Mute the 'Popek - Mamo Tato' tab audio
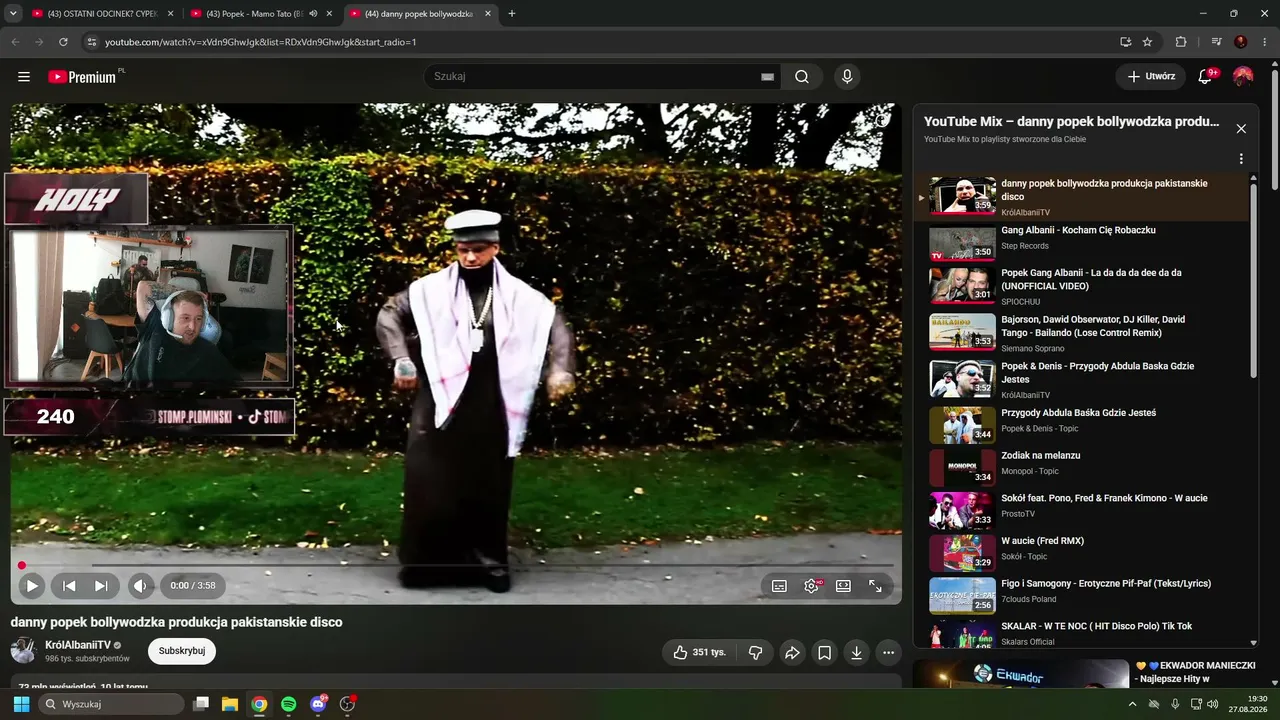 [x=313, y=14]
